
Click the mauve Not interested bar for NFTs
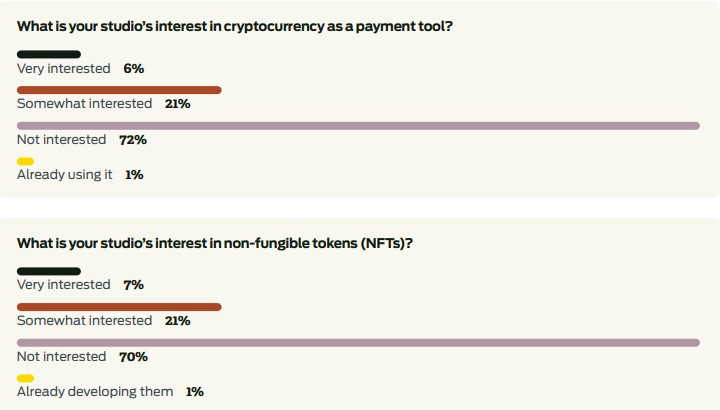[x=358, y=343]
